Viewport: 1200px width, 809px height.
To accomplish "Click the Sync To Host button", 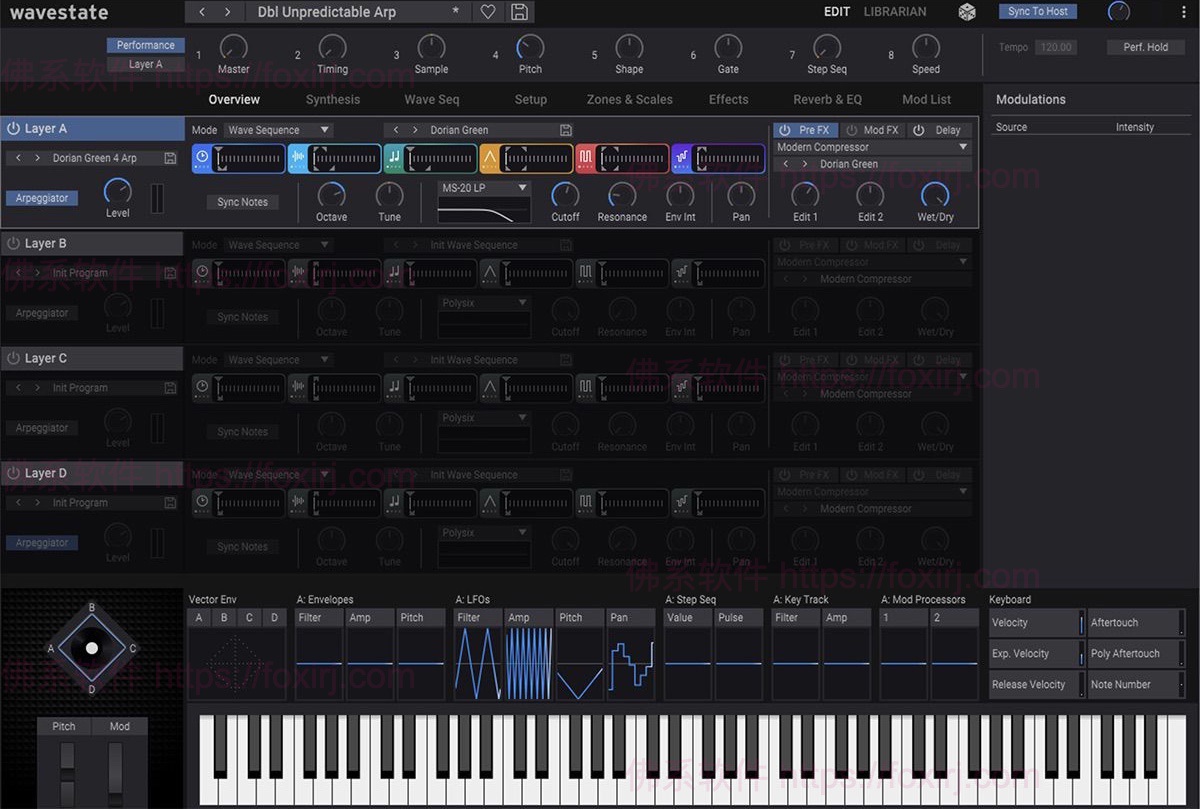I will click(x=1037, y=11).
